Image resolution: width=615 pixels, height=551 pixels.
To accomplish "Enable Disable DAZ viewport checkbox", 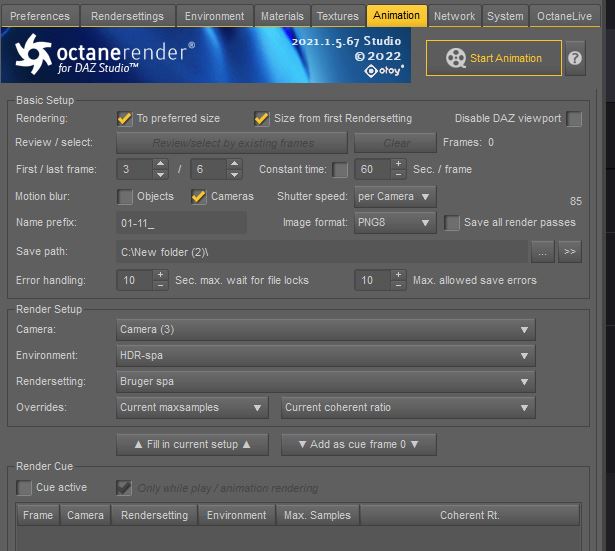I will (x=574, y=119).
